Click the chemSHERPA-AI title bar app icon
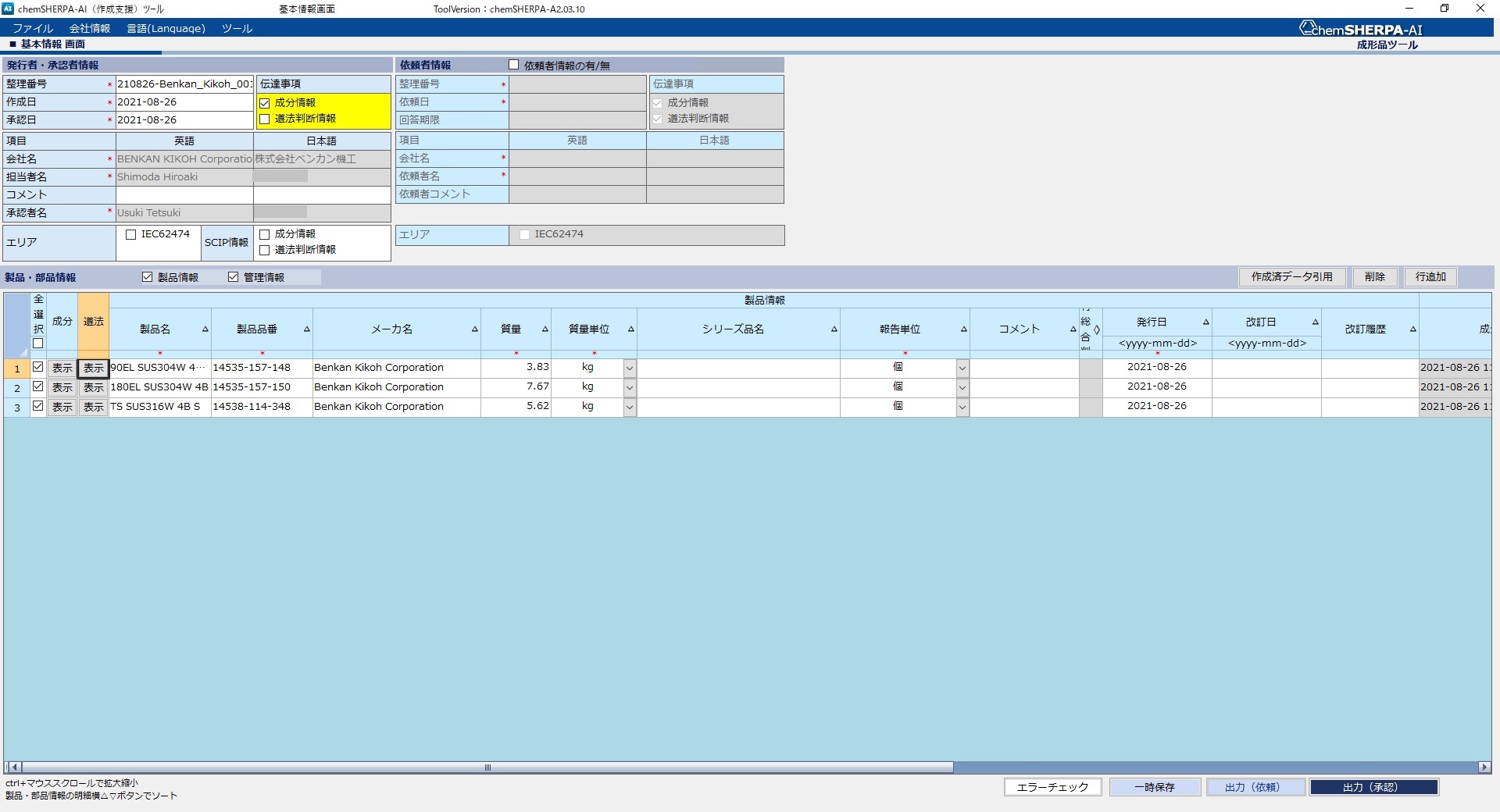1500x812 pixels. pyautogui.click(x=9, y=9)
